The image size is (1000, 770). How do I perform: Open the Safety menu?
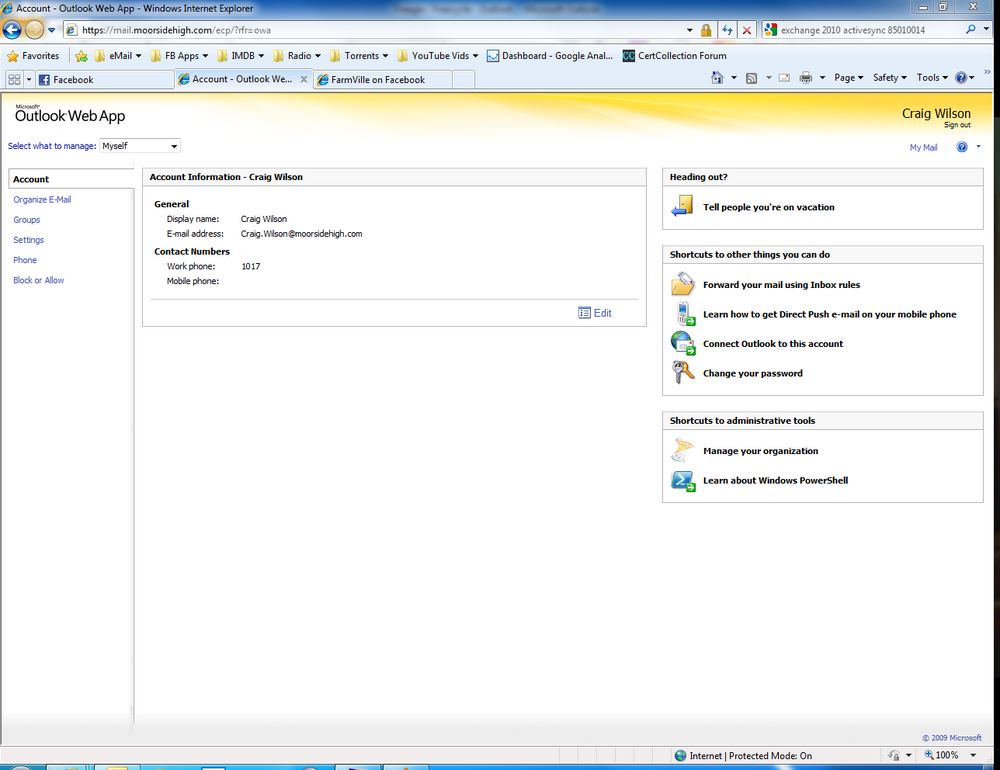(890, 78)
